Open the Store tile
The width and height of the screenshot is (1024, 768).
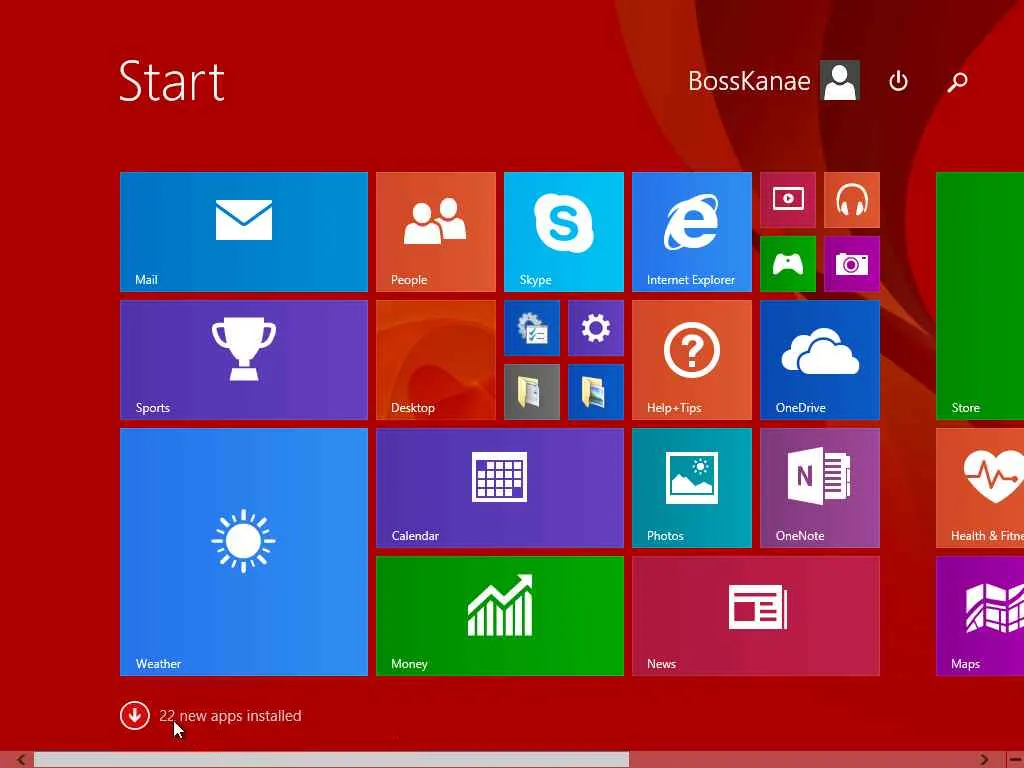tap(980, 296)
